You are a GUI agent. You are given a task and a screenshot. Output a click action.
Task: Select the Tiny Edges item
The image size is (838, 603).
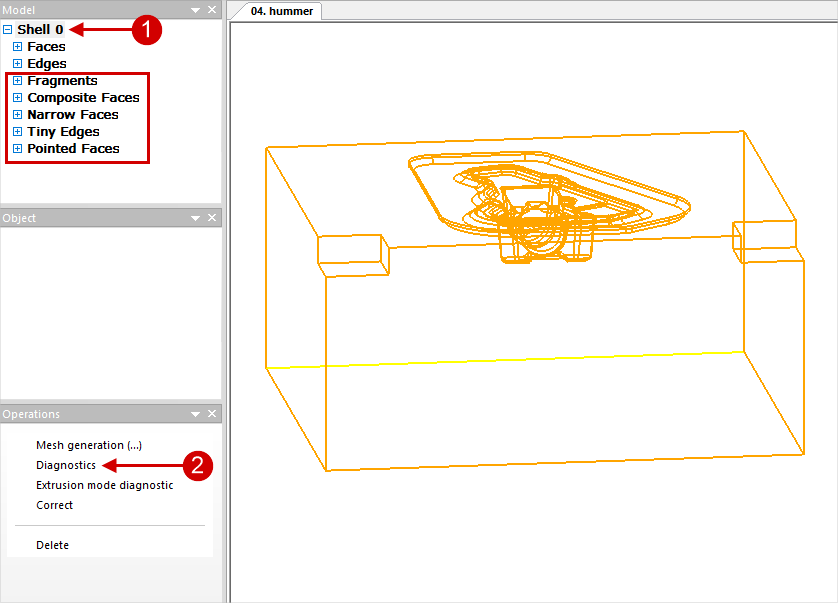coord(63,132)
